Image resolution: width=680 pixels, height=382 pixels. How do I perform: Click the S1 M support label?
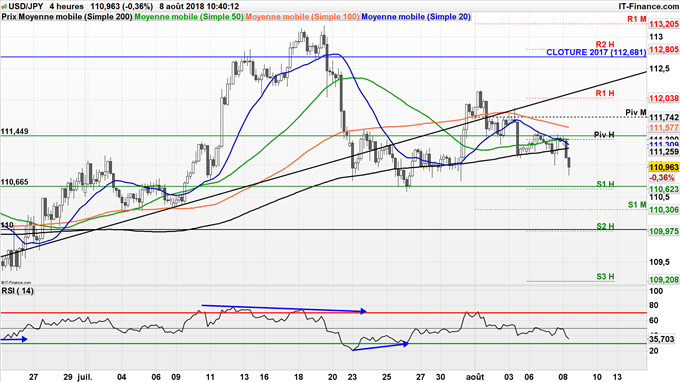point(637,205)
